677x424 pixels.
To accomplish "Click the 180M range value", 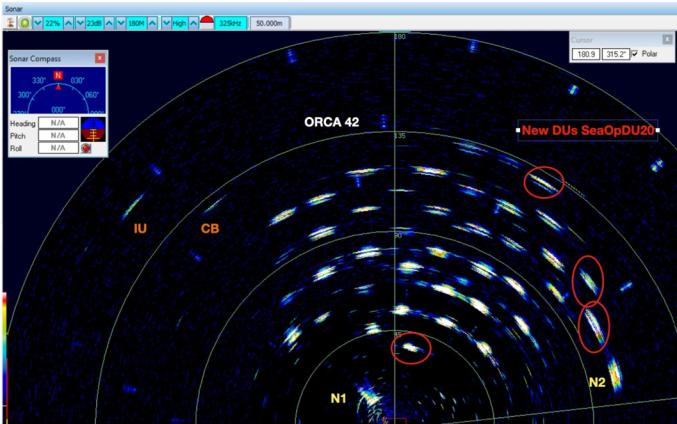I will (x=136, y=23).
